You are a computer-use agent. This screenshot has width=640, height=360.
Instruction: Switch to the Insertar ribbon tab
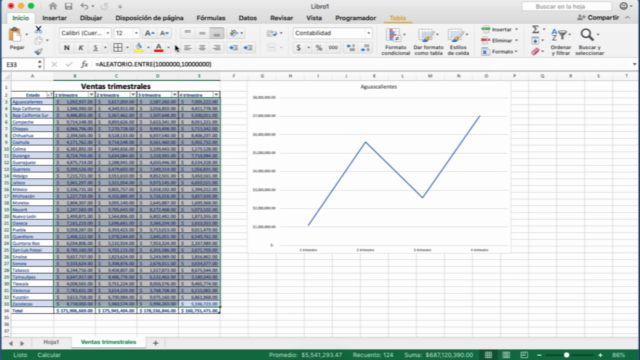pyautogui.click(x=54, y=18)
